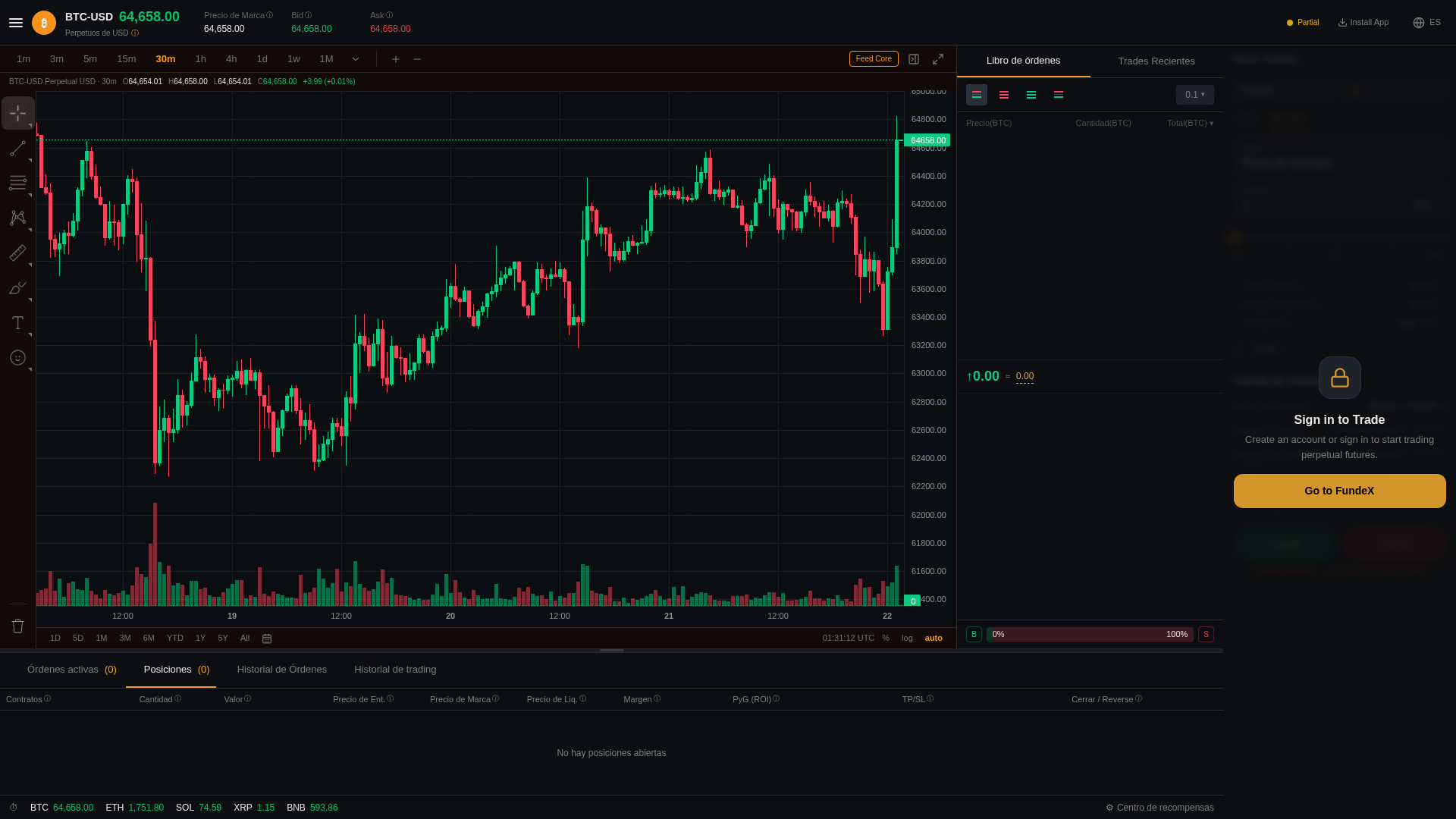Open the BTC-USD pair selector
Image resolution: width=1456 pixels, height=819 pixels.
(89, 17)
